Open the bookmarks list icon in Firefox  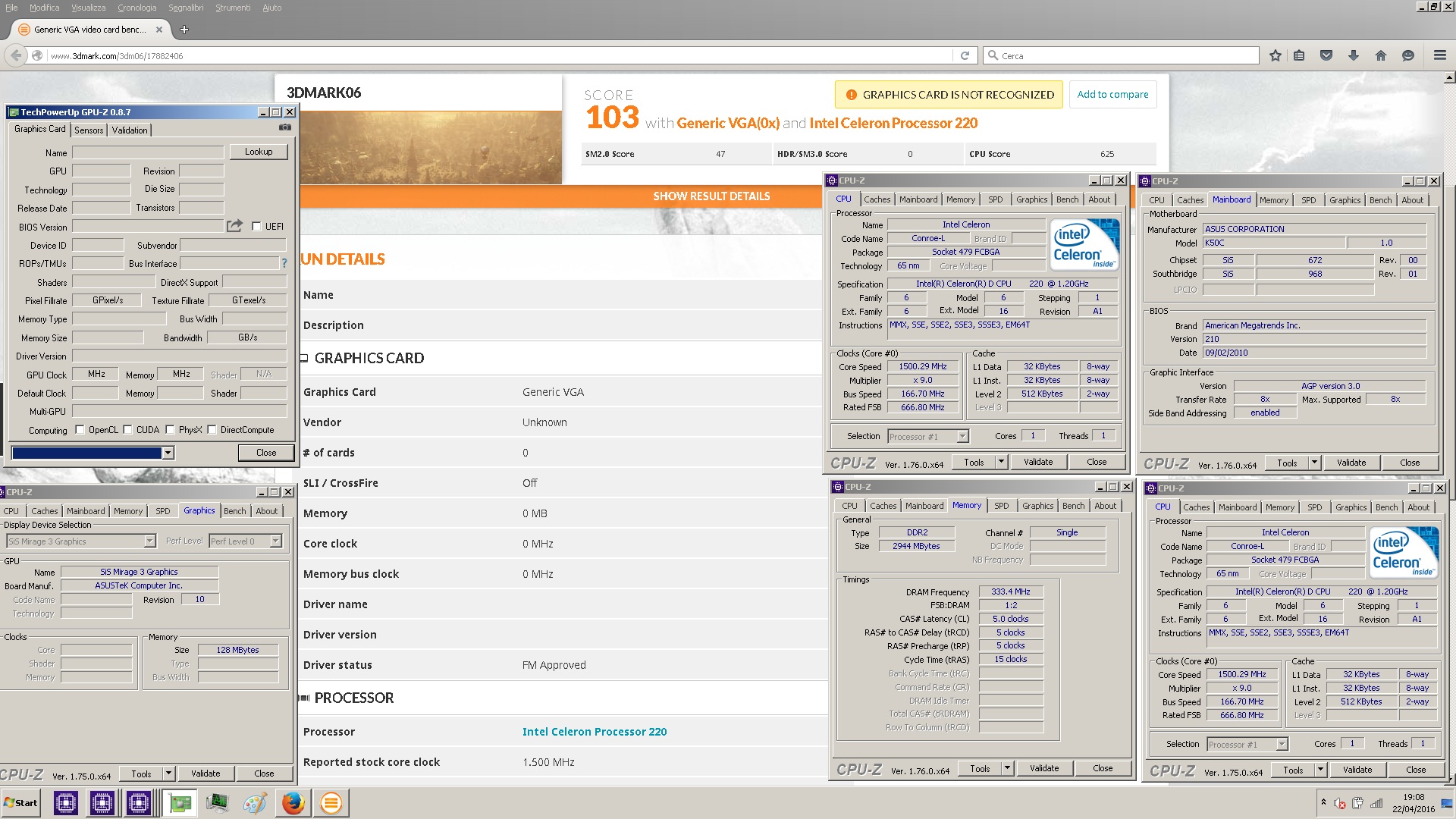point(1299,55)
